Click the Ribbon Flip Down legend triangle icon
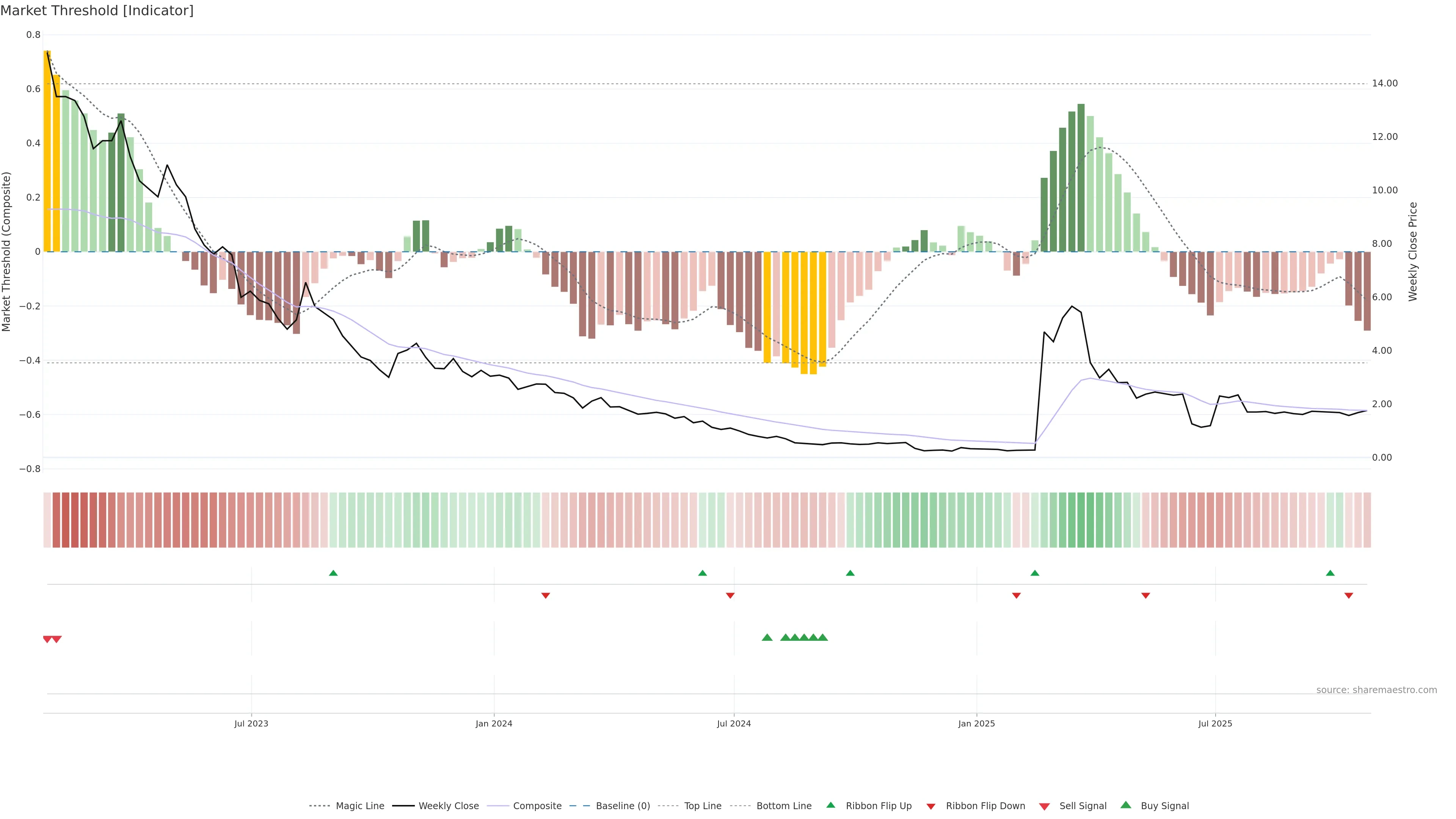The image size is (1456, 819). click(931, 806)
